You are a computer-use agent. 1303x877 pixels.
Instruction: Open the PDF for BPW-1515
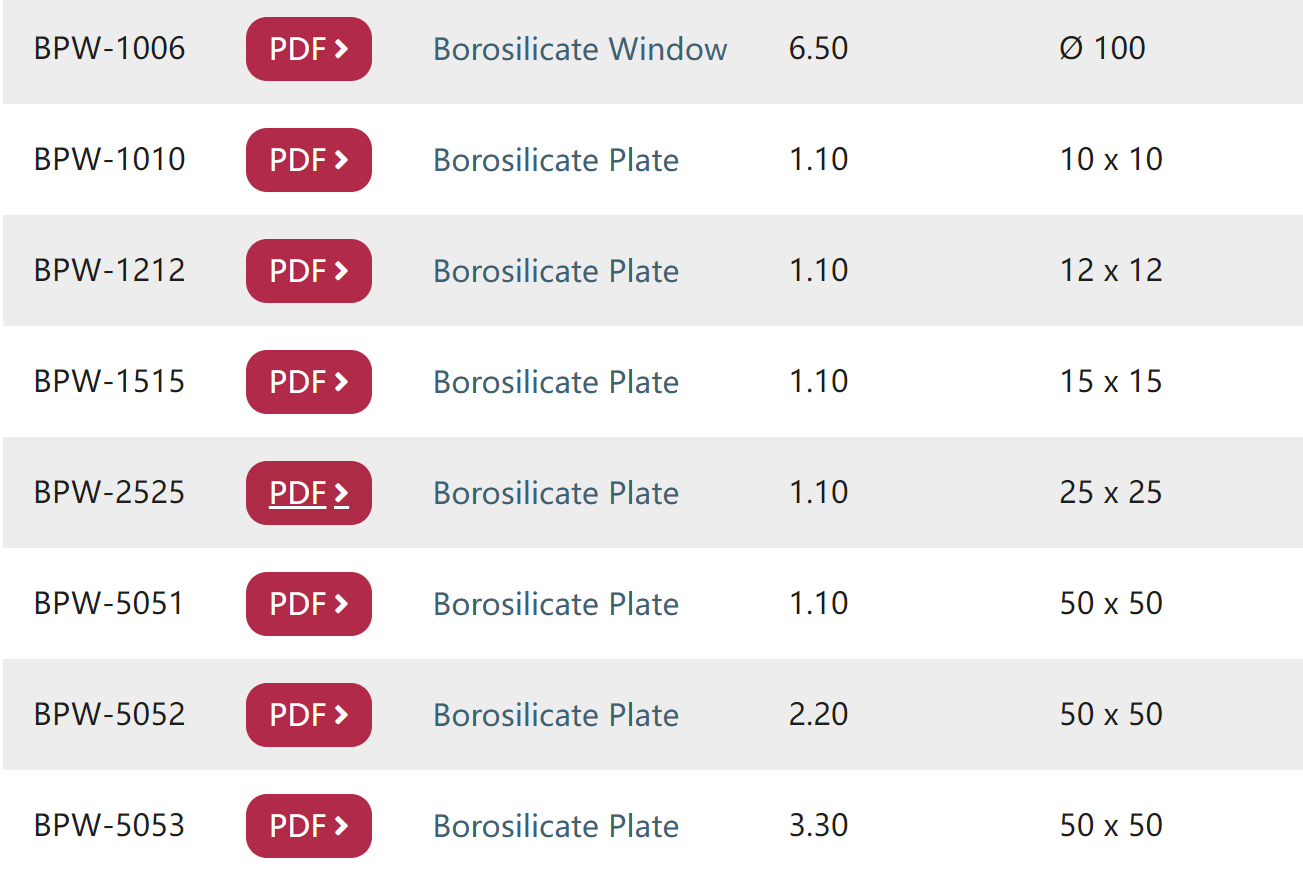309,382
